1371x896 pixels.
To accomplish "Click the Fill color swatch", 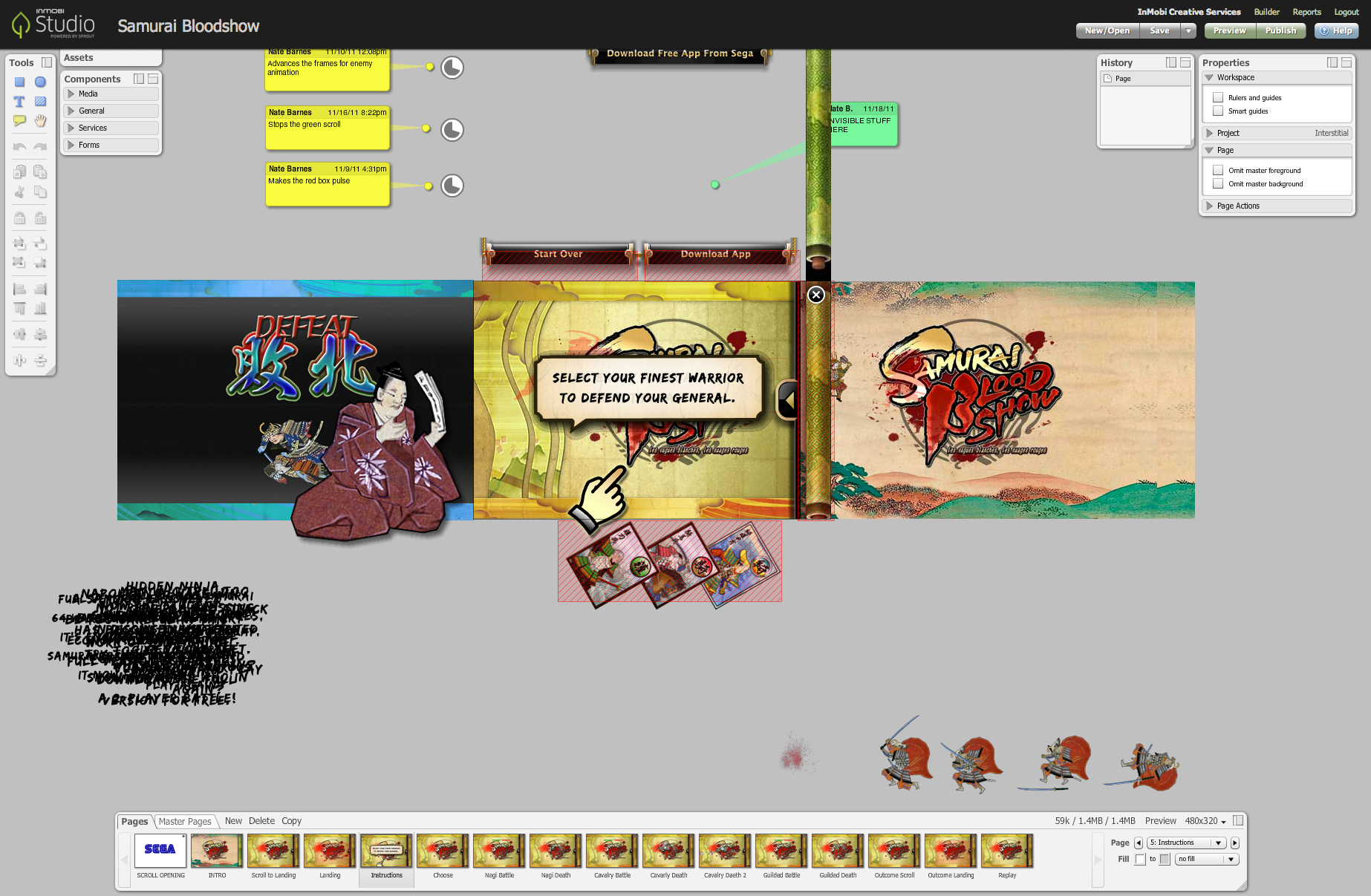I will point(1140,860).
